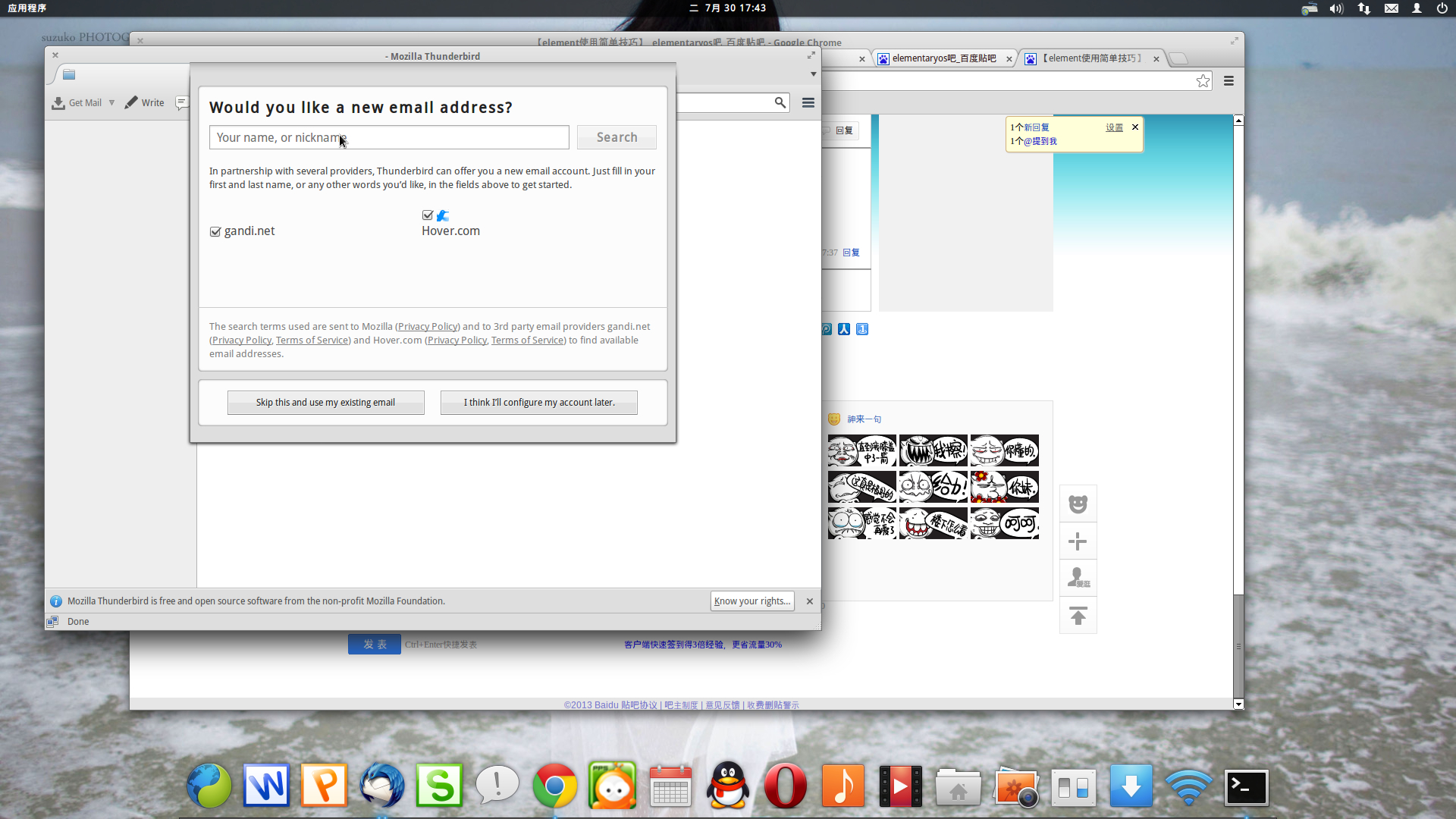Click the Get Mail download icon
Screen dimensions: 1456x819
pos(58,103)
